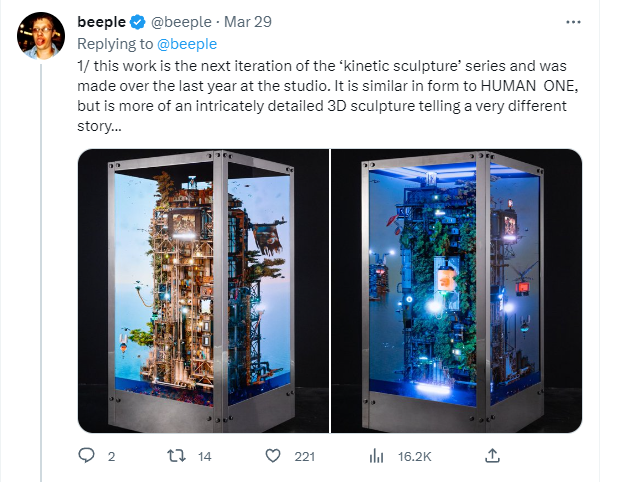Open the left daylight sculpture photo

pos(203,291)
